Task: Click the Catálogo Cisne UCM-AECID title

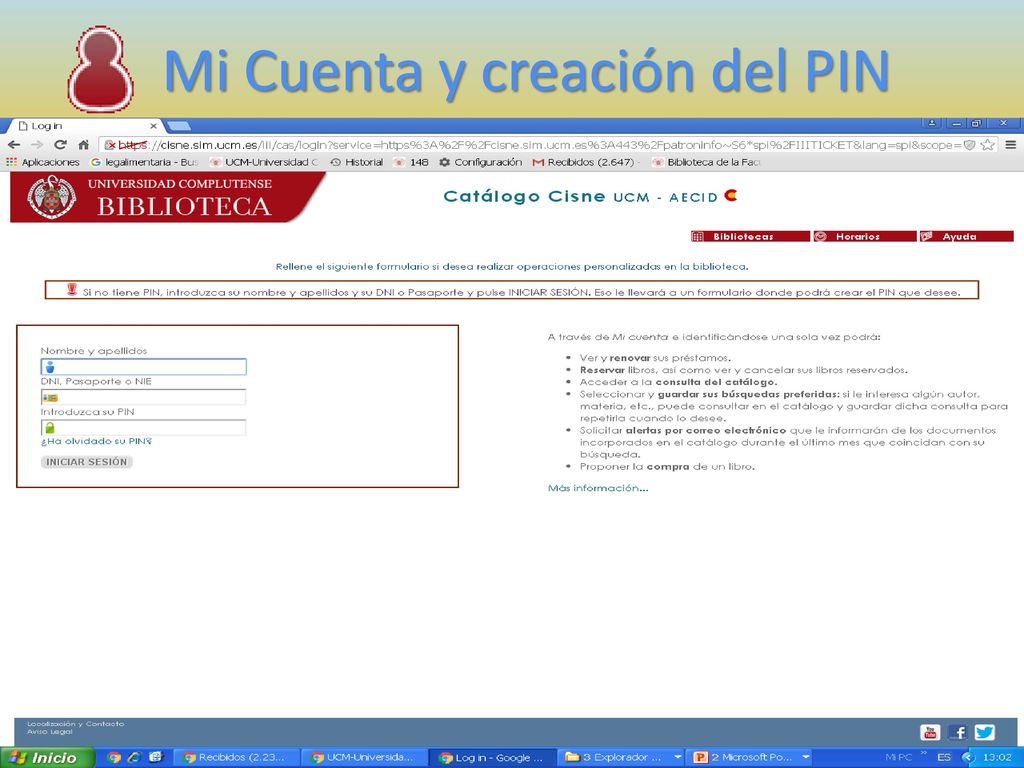Action: coord(590,196)
